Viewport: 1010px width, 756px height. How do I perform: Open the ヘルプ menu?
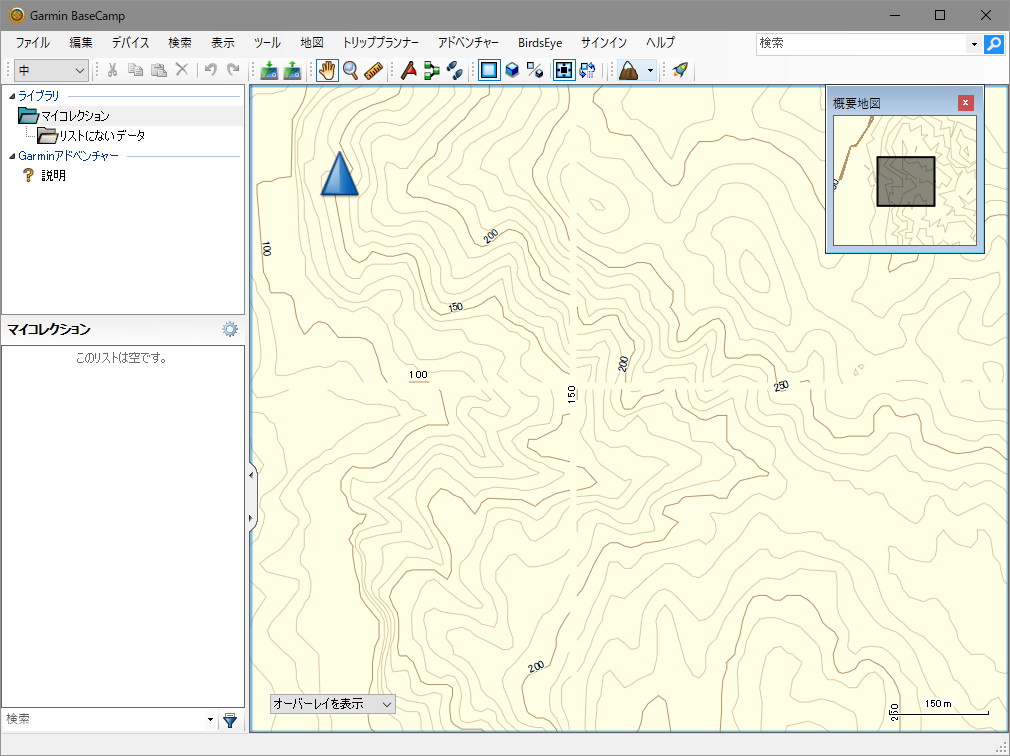[x=660, y=43]
